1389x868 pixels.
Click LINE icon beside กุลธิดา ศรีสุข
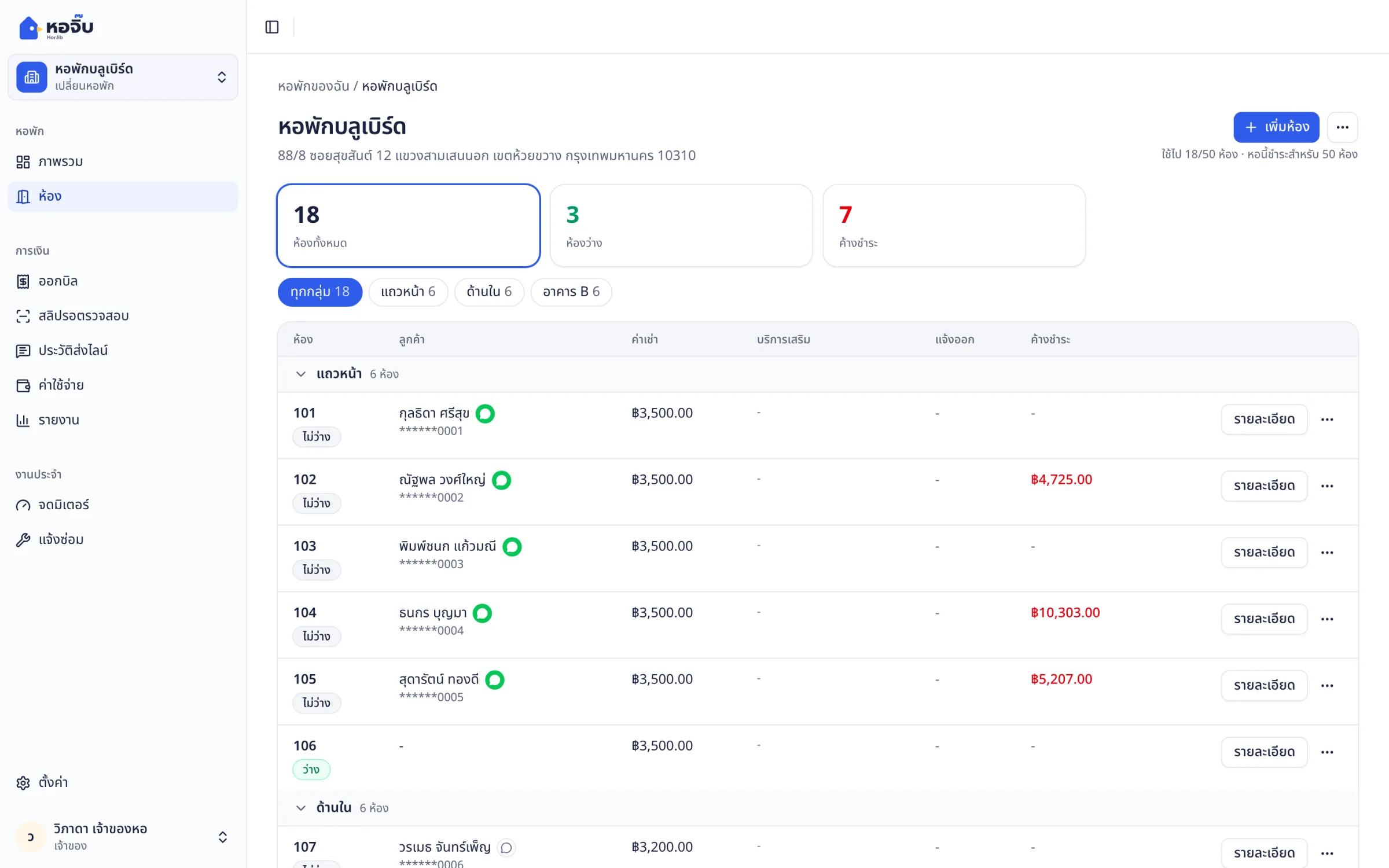tap(485, 413)
